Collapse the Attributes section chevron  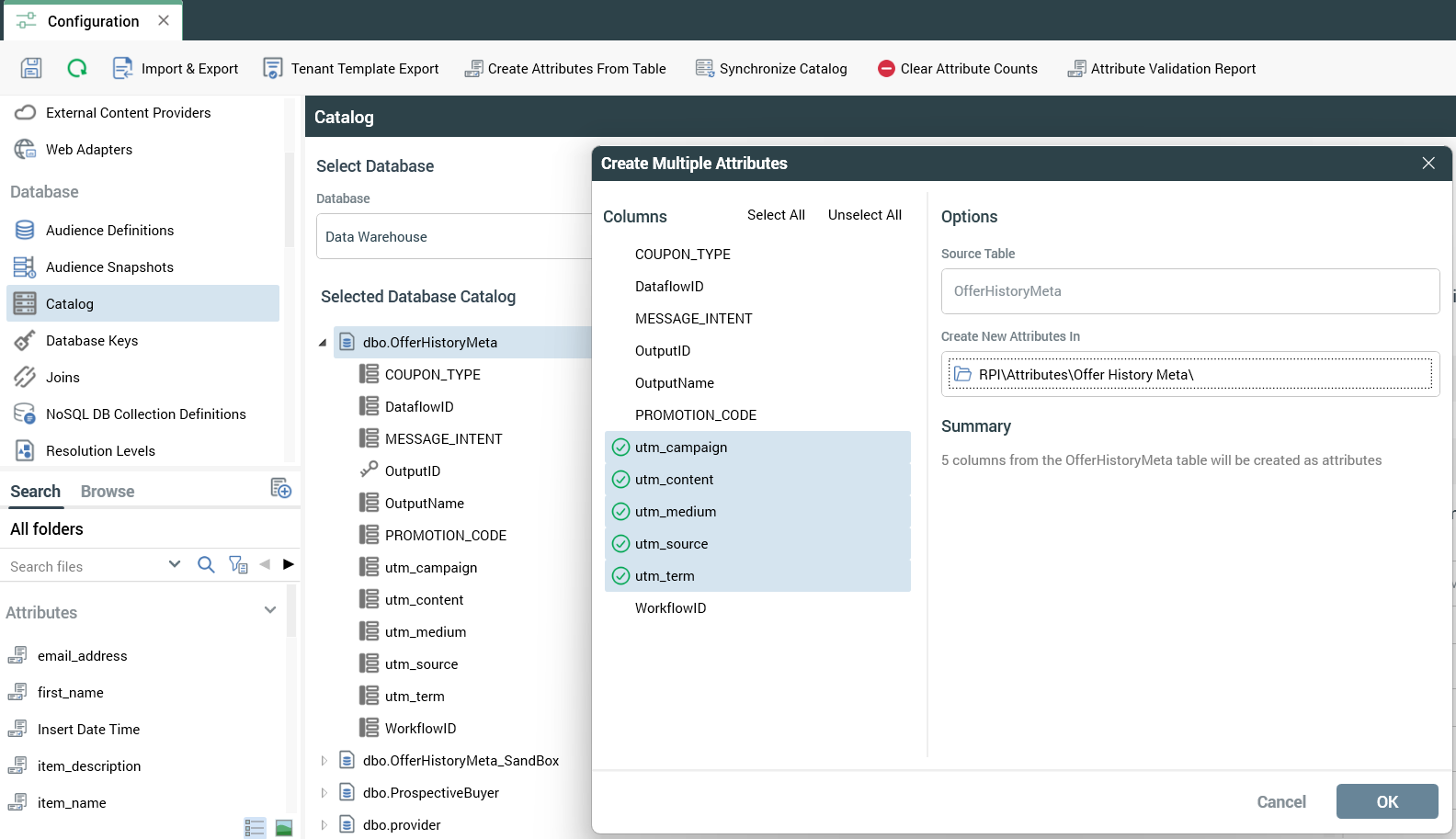[270, 610]
